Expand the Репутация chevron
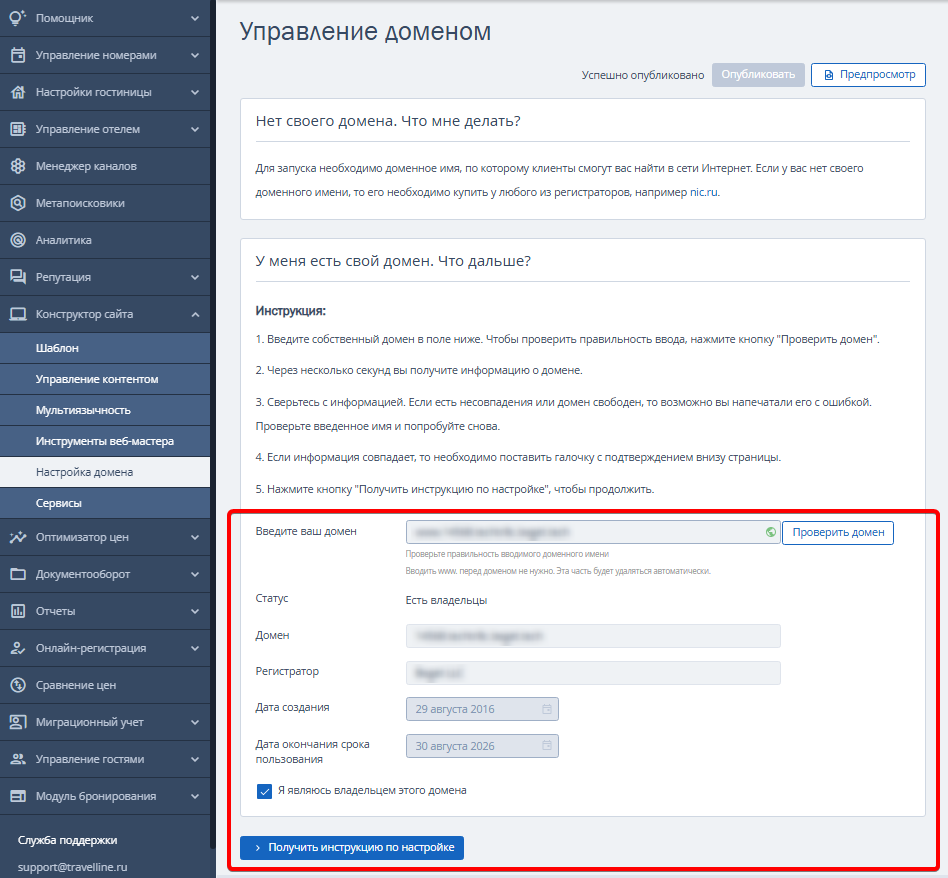Screen dimensions: 948x878 (x=195, y=277)
